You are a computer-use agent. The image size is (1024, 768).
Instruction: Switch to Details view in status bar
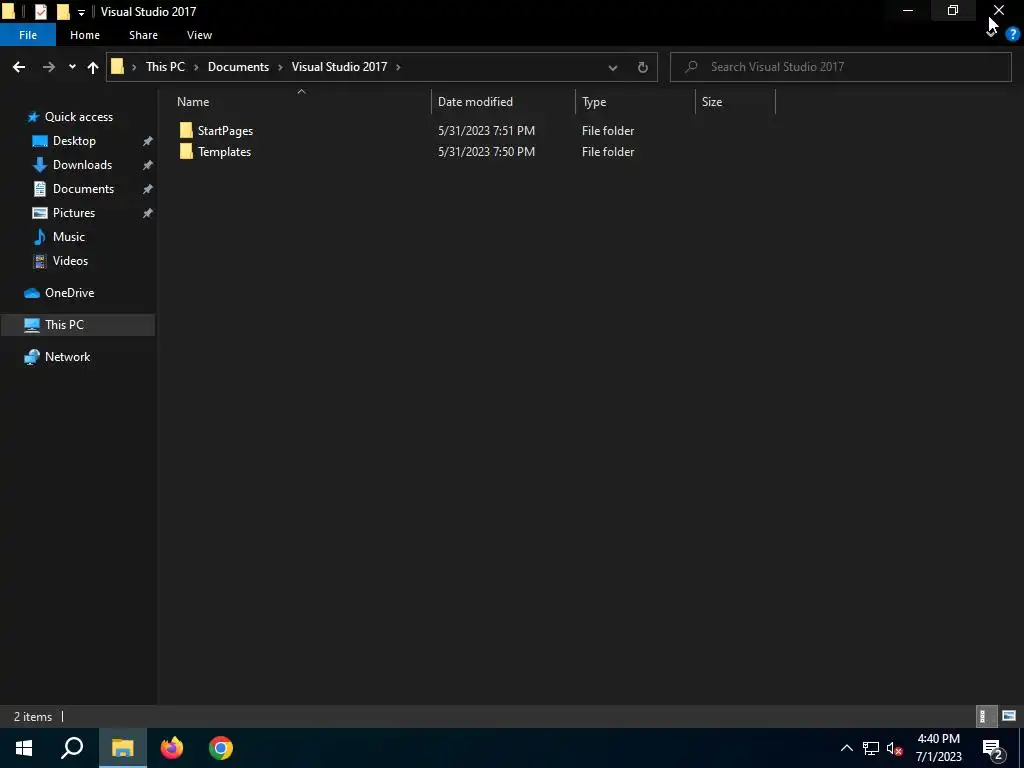point(986,716)
